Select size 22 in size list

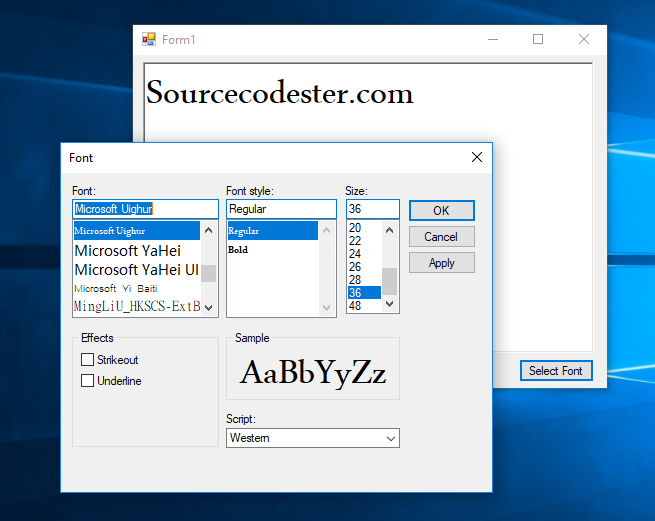pyautogui.click(x=364, y=241)
